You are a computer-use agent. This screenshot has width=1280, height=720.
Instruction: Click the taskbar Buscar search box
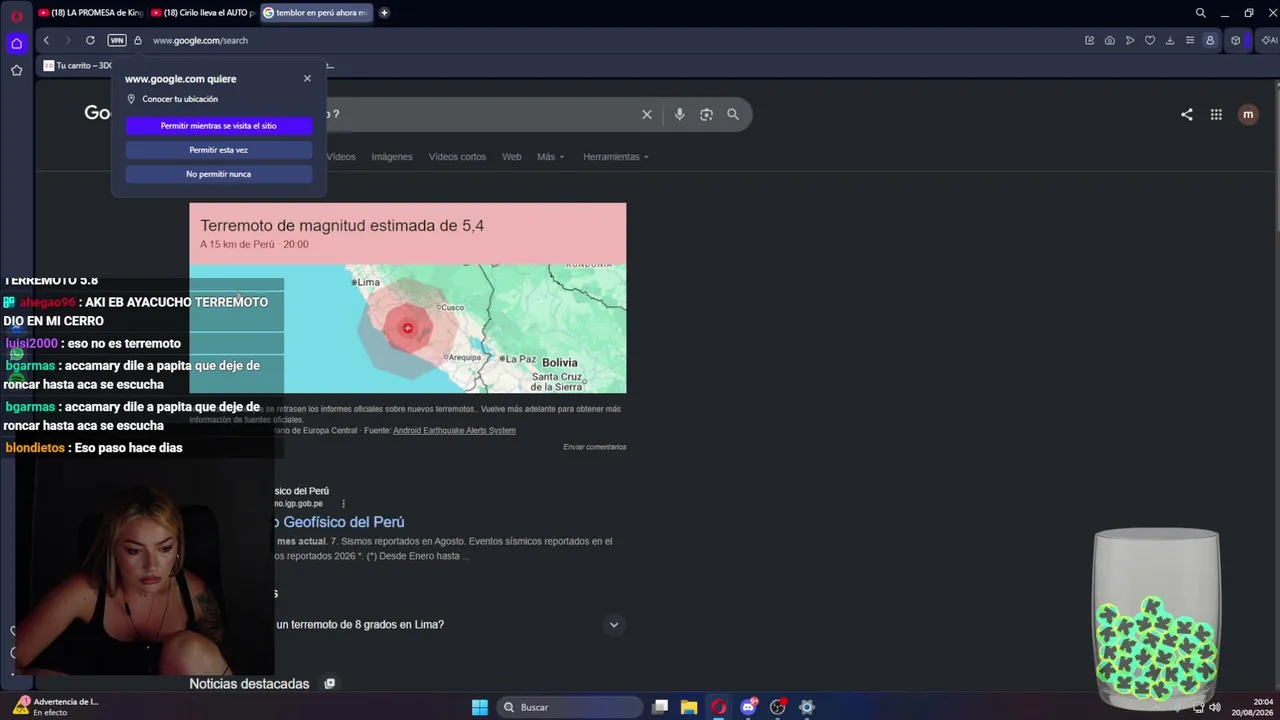(x=571, y=707)
